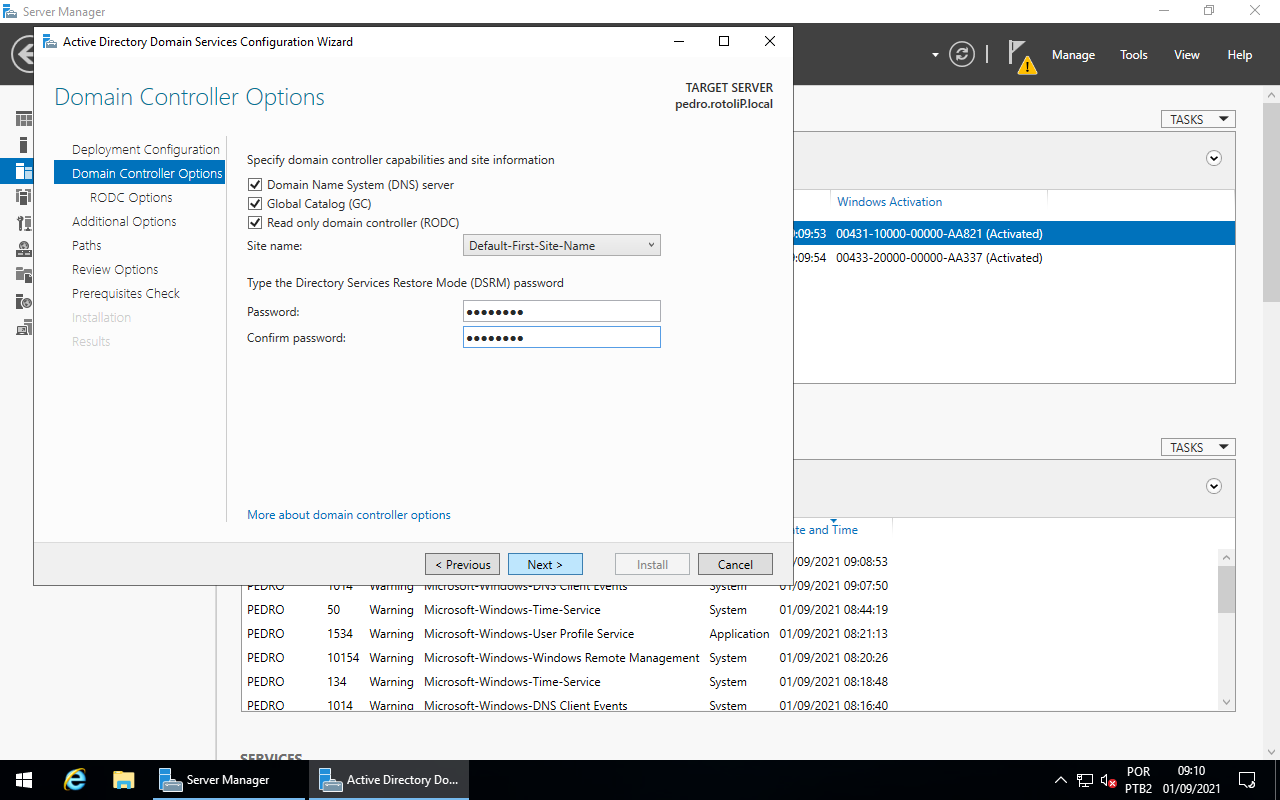Open the Server Manager Dashboard icon
This screenshot has height=800, width=1280.
(23, 118)
